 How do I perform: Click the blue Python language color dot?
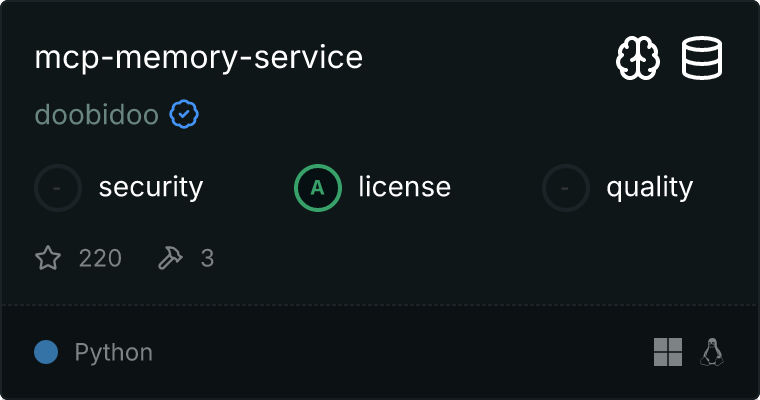pos(46,352)
